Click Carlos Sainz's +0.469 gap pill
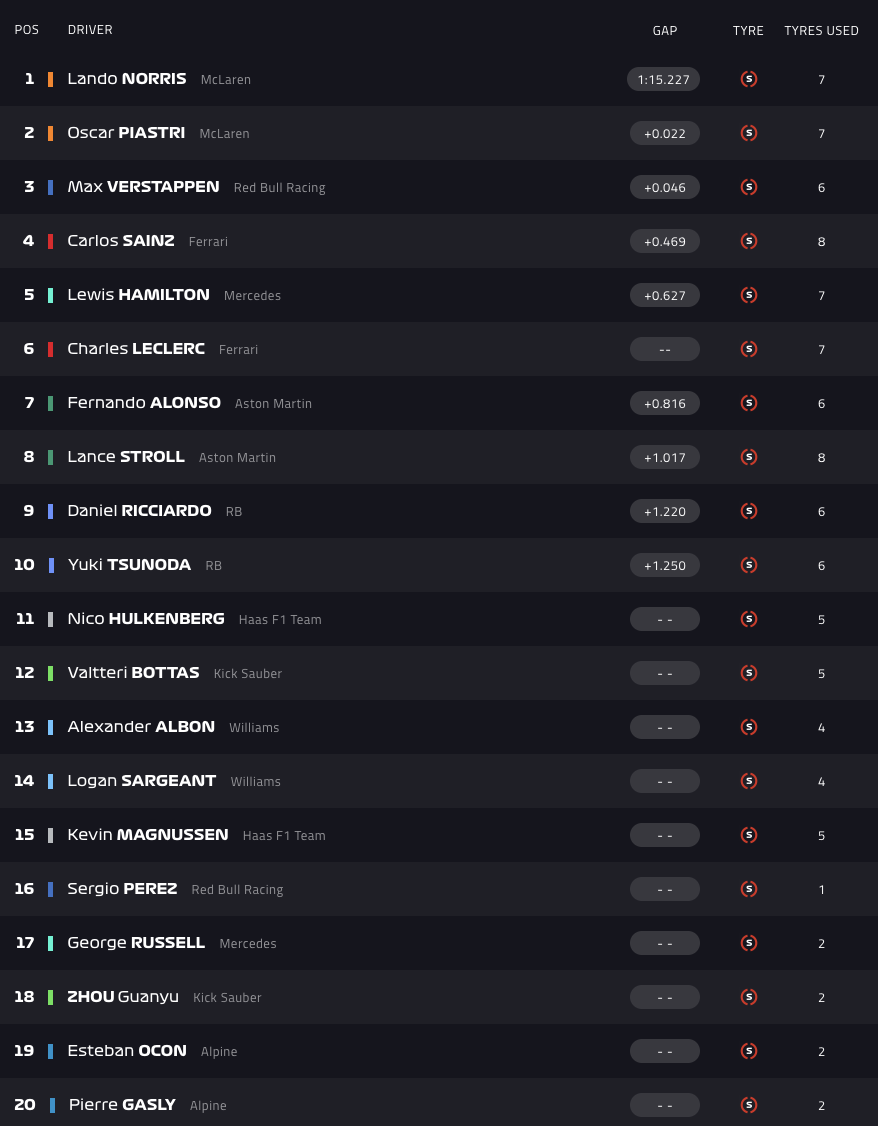The width and height of the screenshot is (878, 1126). [x=664, y=241]
